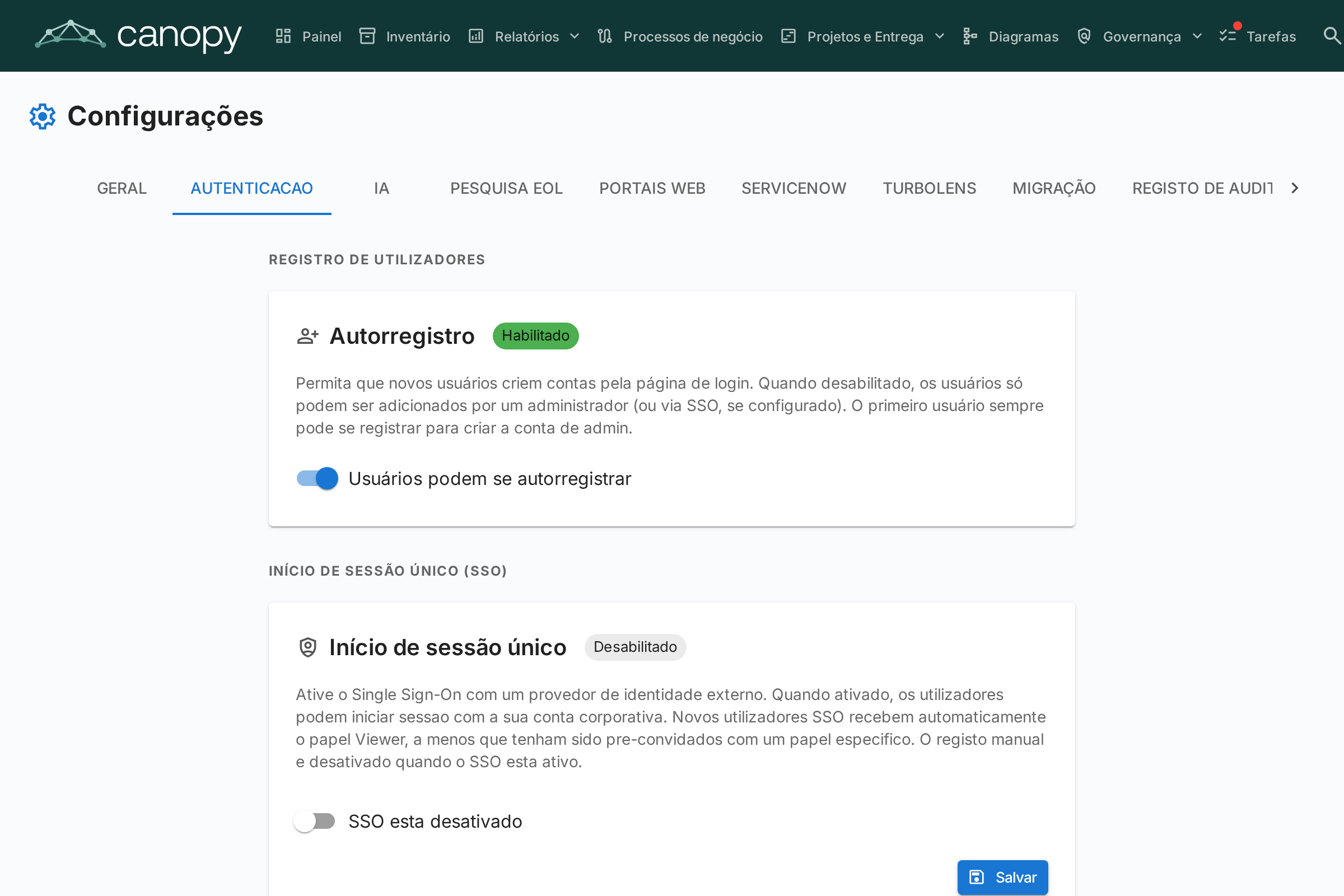Image resolution: width=1344 pixels, height=896 pixels.
Task: Open the IA tab
Action: [382, 188]
